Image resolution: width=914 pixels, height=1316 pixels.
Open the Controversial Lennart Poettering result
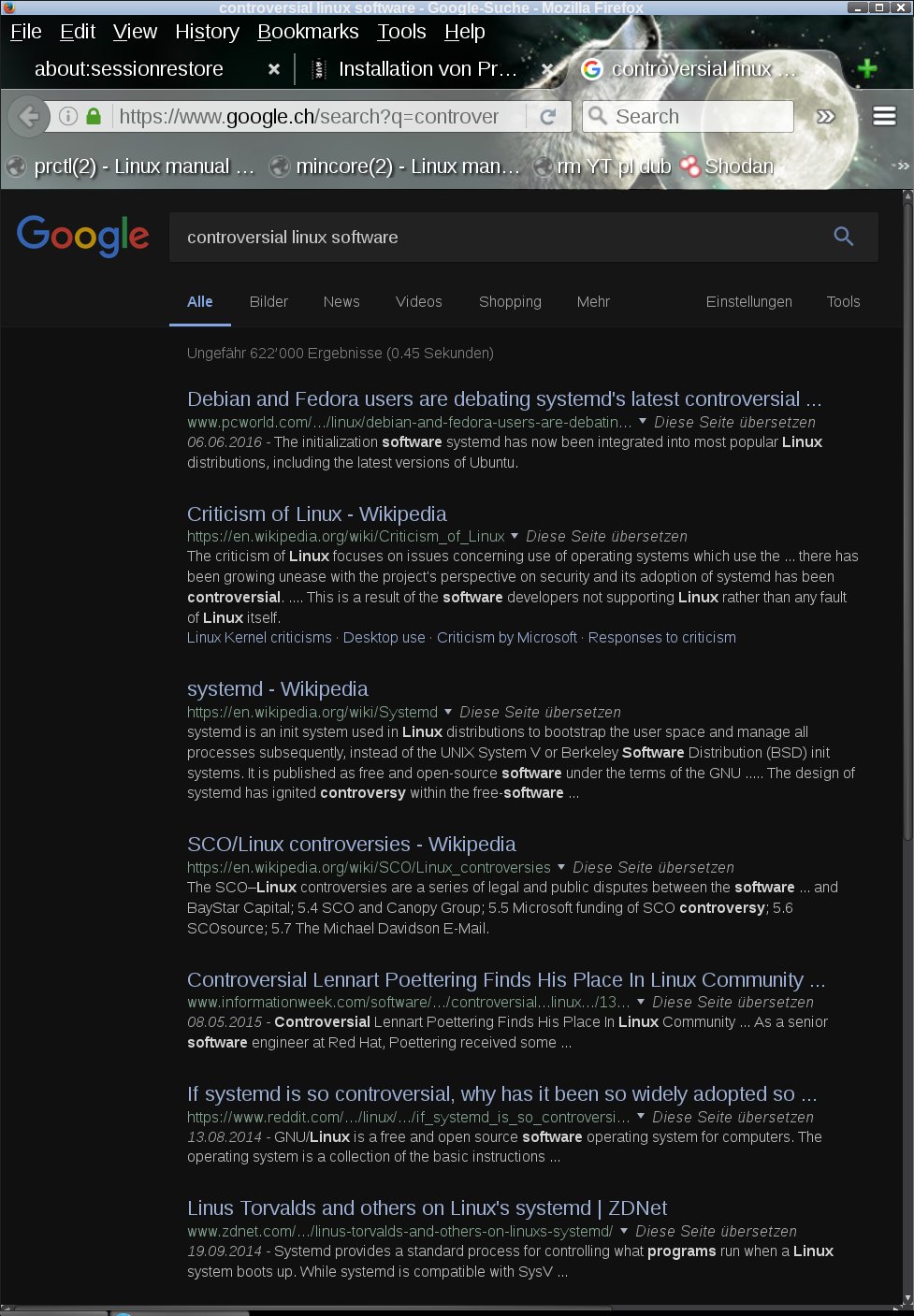coord(506,979)
